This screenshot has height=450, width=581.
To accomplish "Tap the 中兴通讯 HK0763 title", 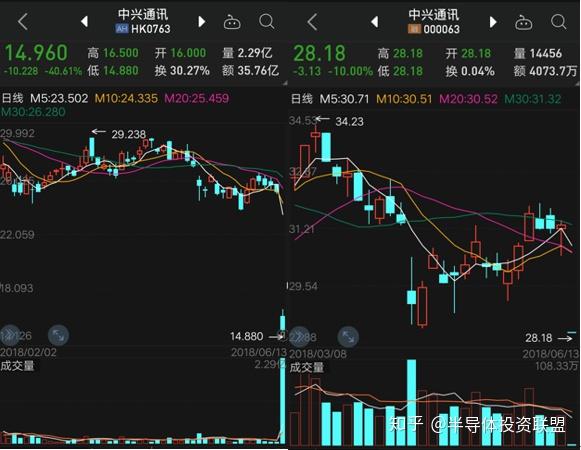I will [x=143, y=21].
